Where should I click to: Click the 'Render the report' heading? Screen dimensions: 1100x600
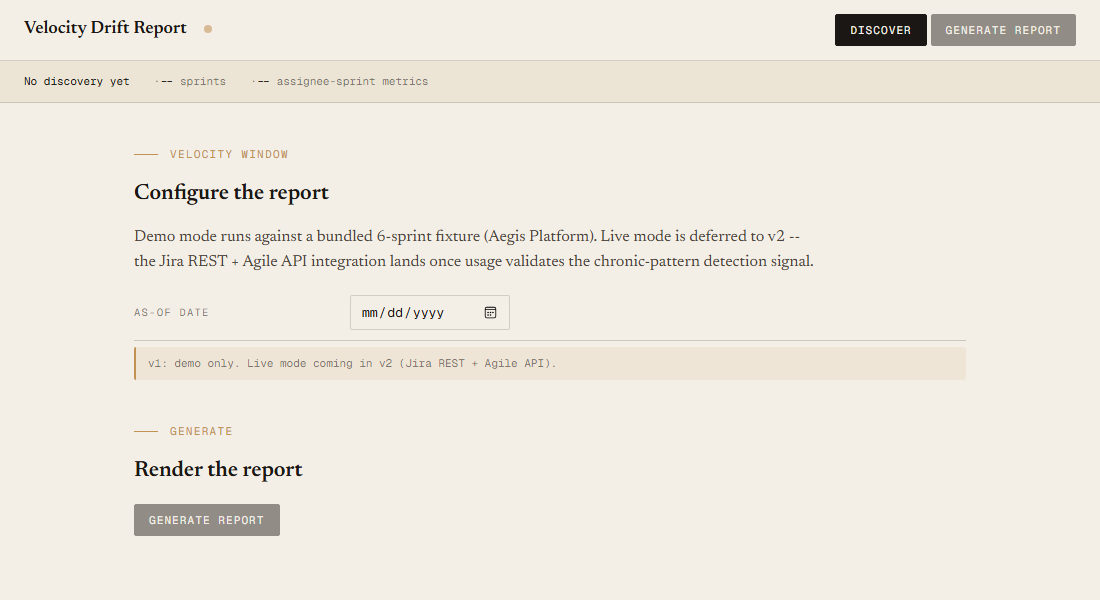pyautogui.click(x=218, y=469)
